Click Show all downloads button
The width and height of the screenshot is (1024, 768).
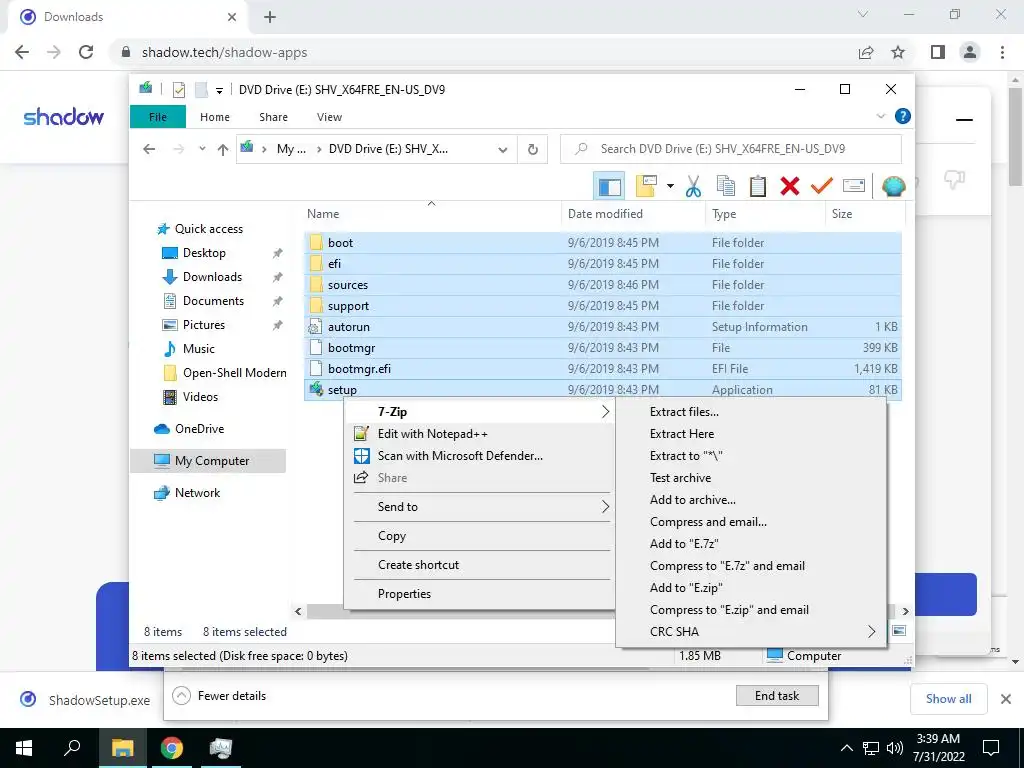coord(948,699)
